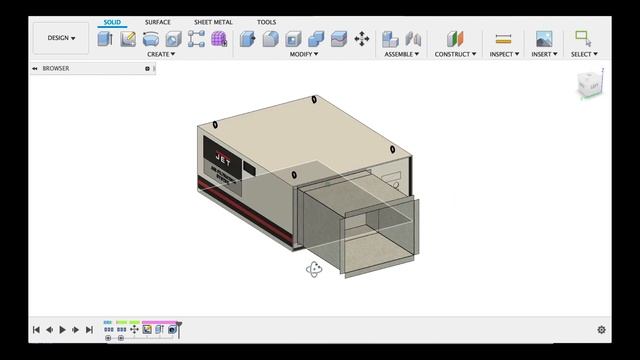Collapse the Browser panel with double arrows
The width and height of the screenshot is (640, 360).
[35, 69]
